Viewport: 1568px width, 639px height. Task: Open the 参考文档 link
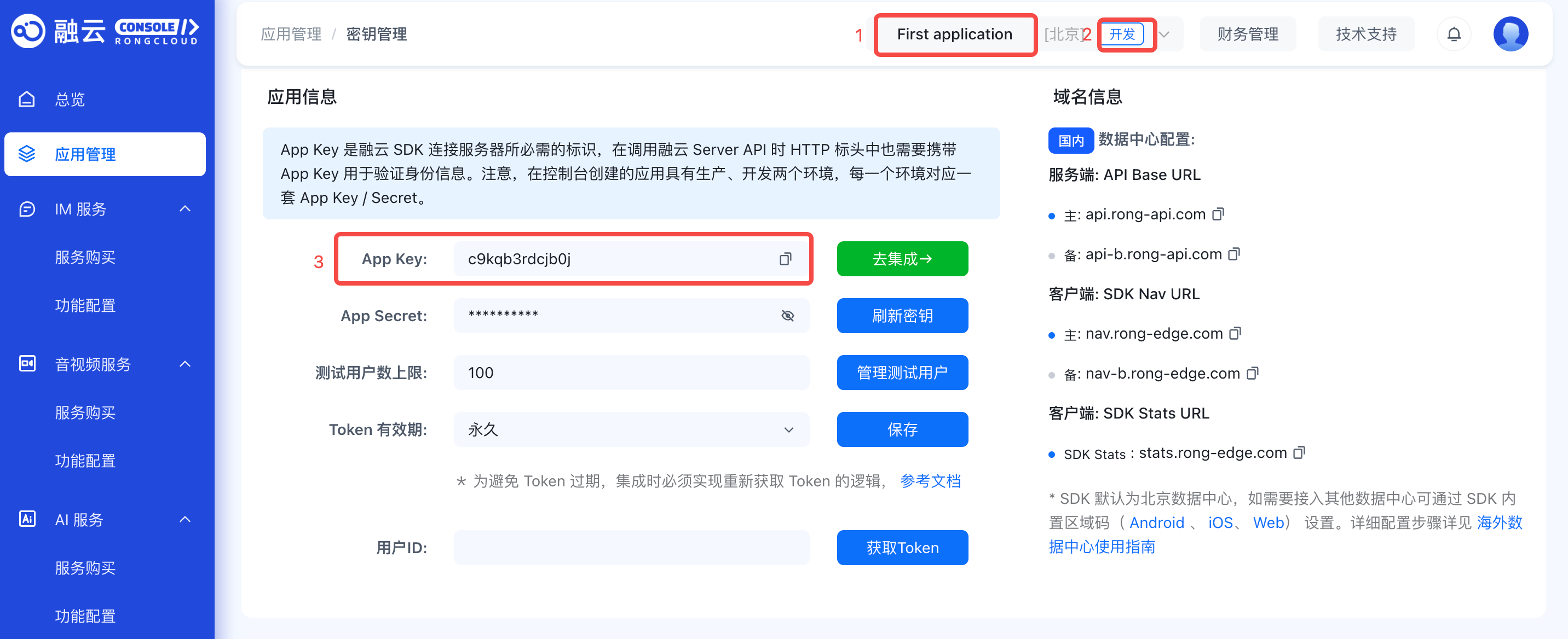(x=930, y=481)
